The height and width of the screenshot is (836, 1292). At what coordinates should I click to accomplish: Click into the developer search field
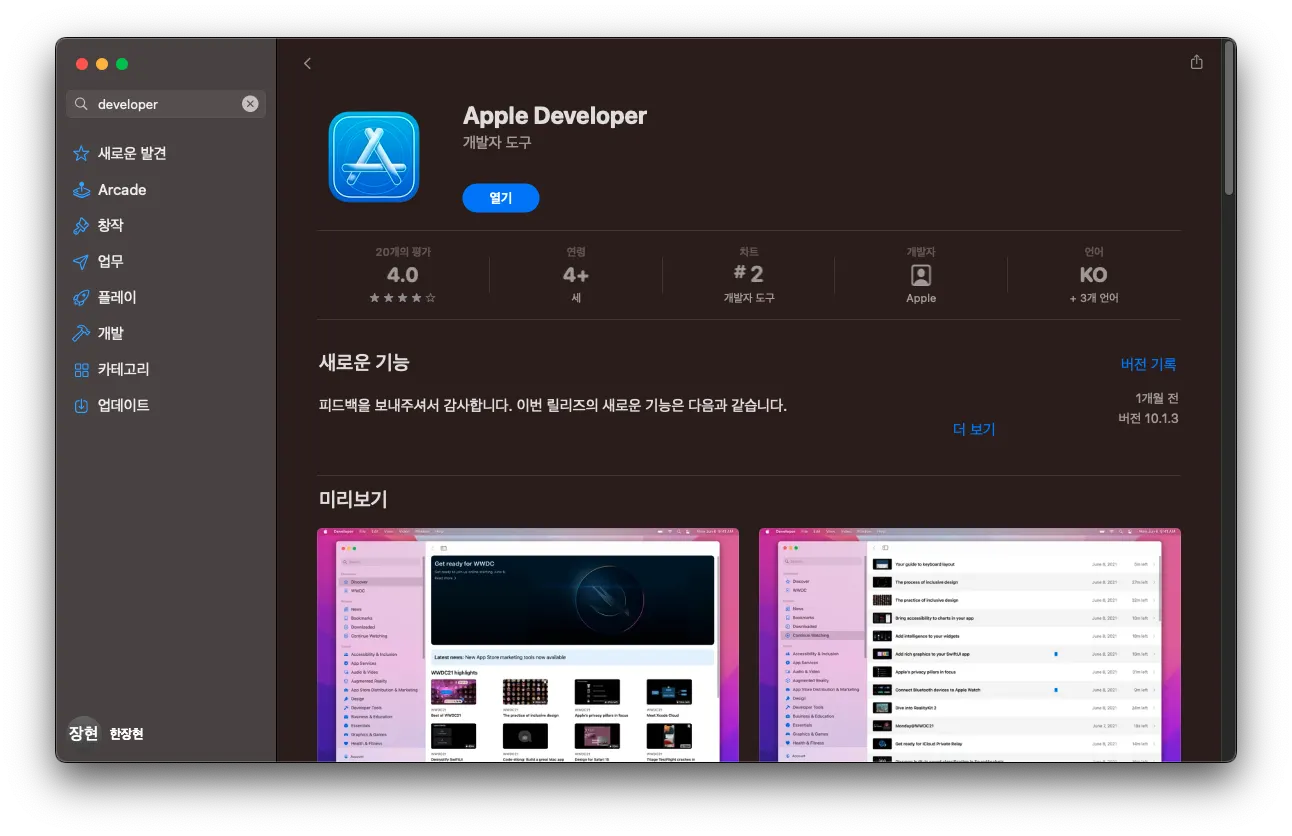[166, 104]
